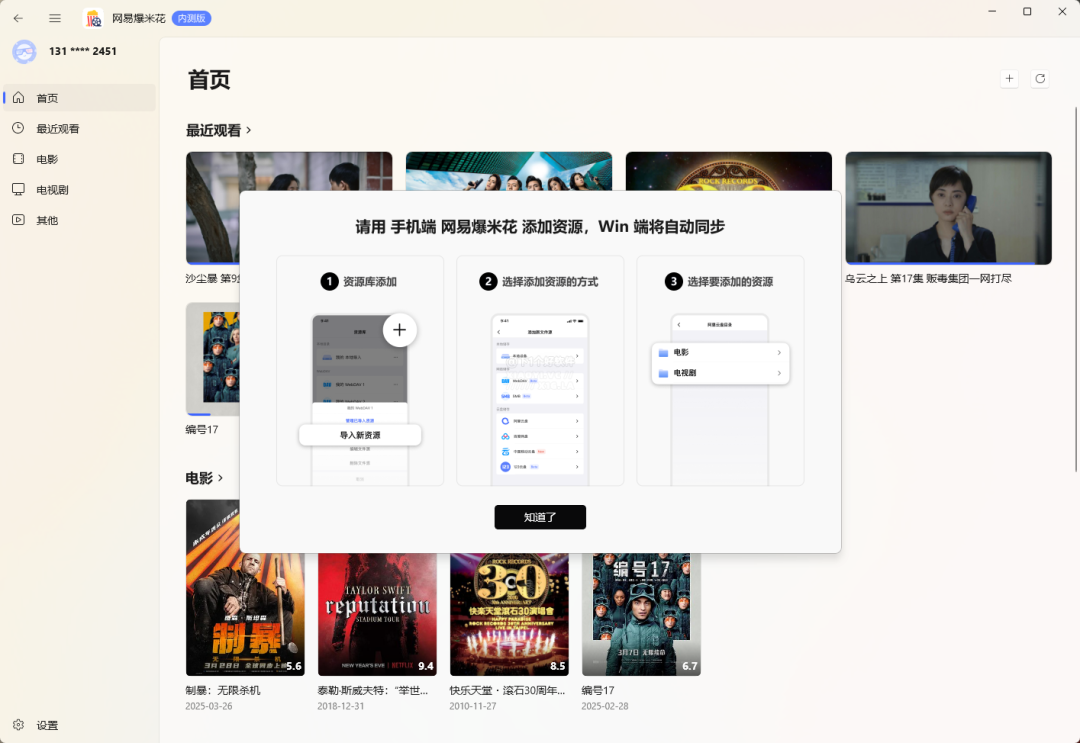Click the 电视剧 monitor icon in sidebar
The width and height of the screenshot is (1080, 743).
coord(19,189)
